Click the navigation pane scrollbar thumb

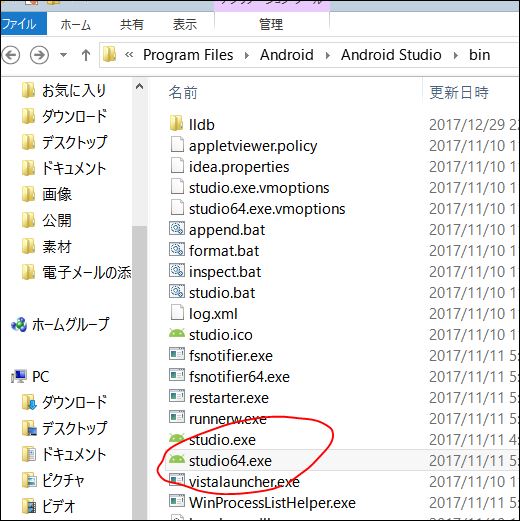coord(139,372)
